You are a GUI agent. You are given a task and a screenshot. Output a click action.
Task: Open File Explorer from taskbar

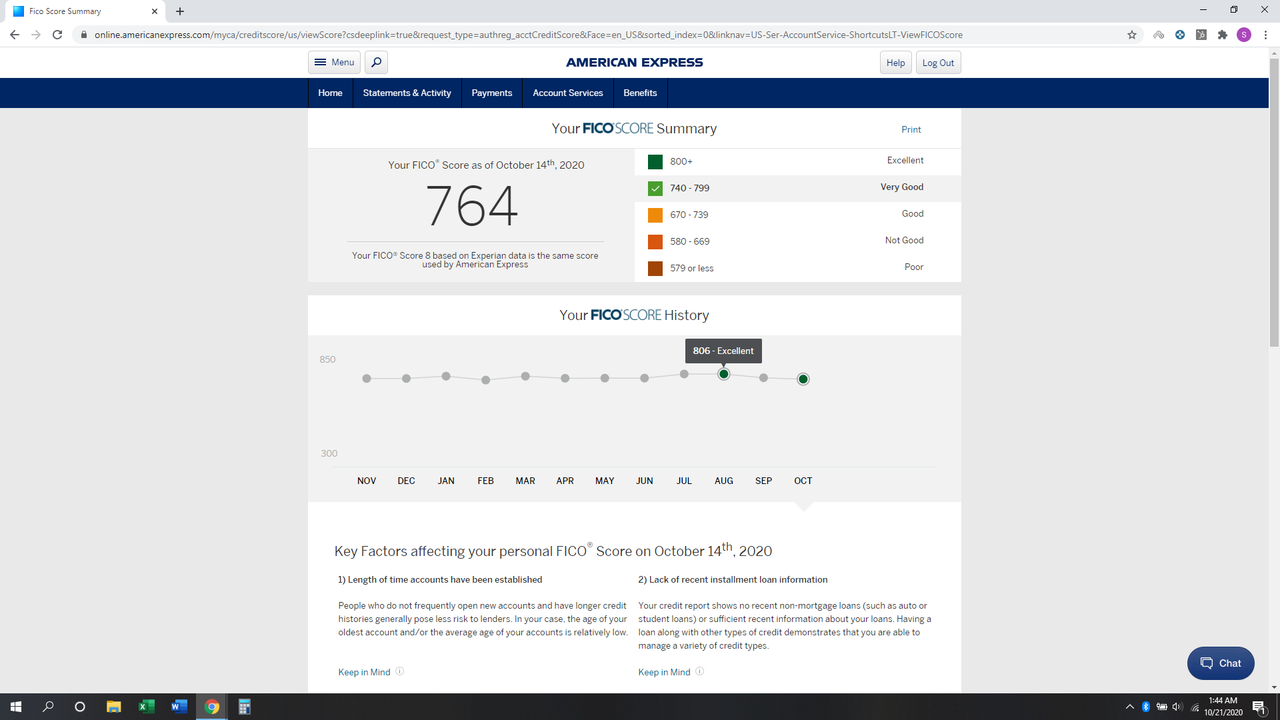click(x=113, y=706)
